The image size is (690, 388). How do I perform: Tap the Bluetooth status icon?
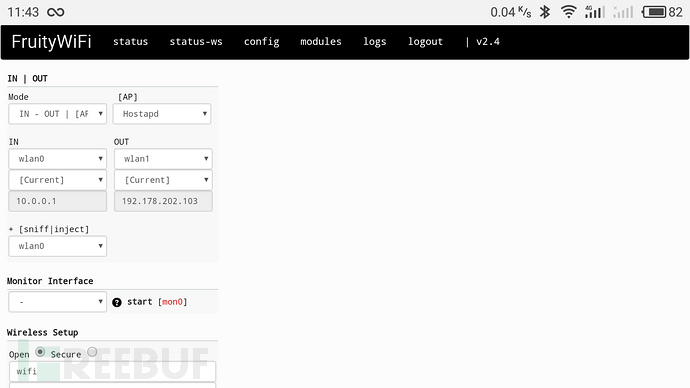[x=545, y=12]
